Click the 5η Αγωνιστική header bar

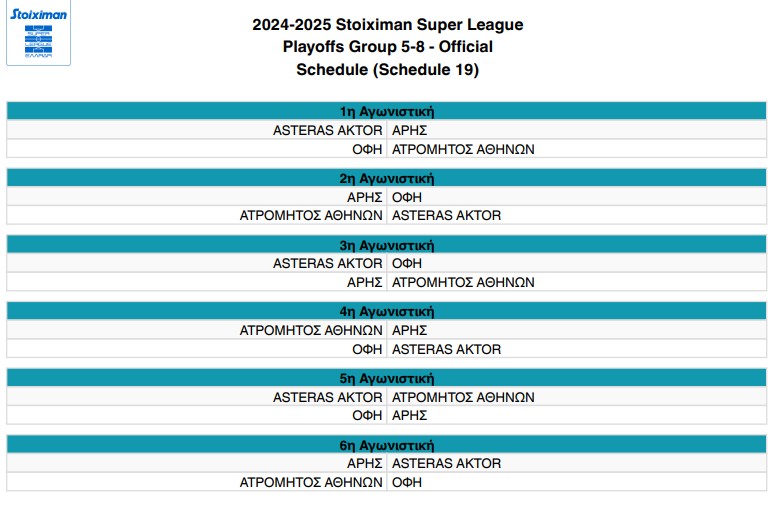387,379
